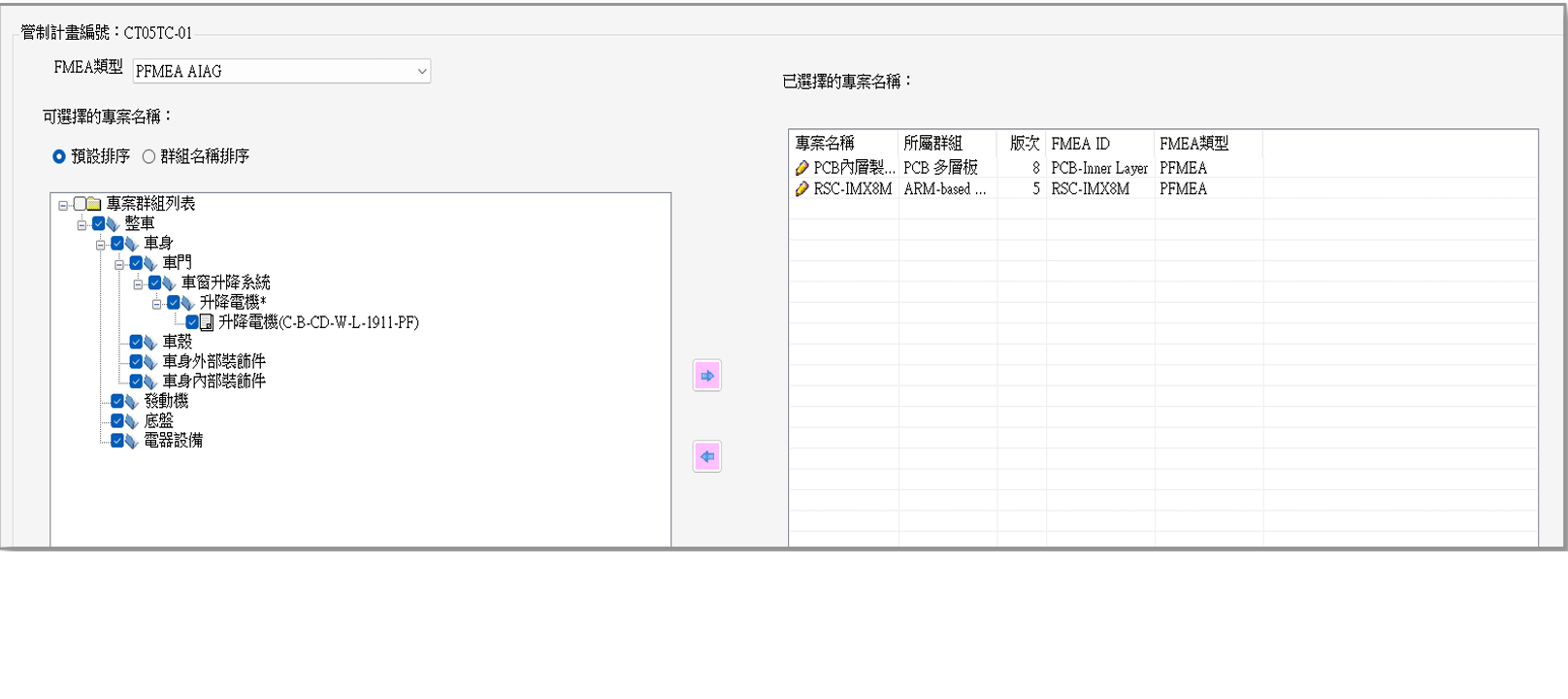Image resolution: width=1568 pixels, height=699 pixels.
Task: Click pencil icon beside RSC-IMX8M row
Action: 801,189
